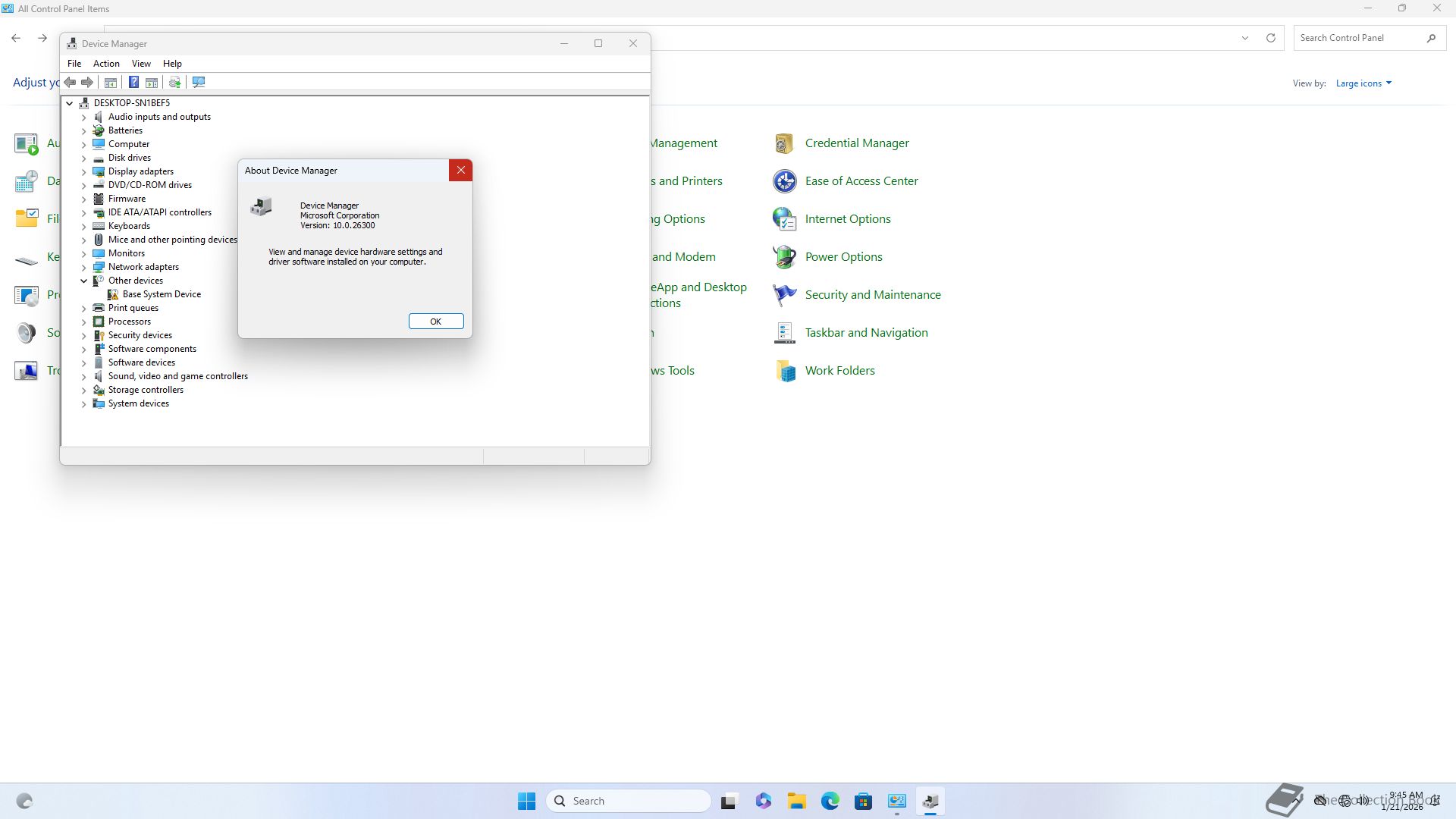Viewport: 1456px width, 819px height.
Task: Open the View by Large icons dropdown
Action: (1363, 83)
